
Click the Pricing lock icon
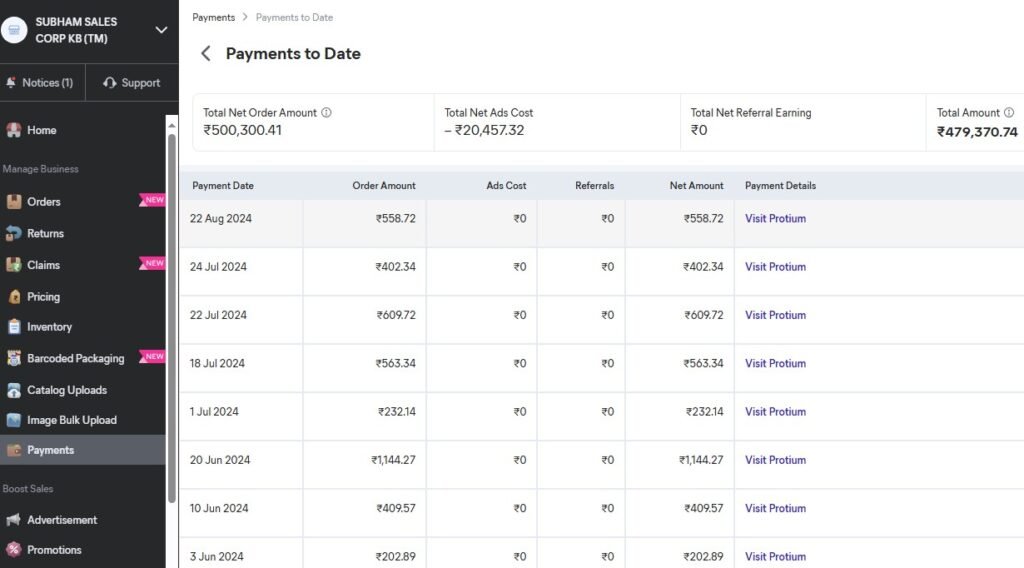click(x=14, y=297)
